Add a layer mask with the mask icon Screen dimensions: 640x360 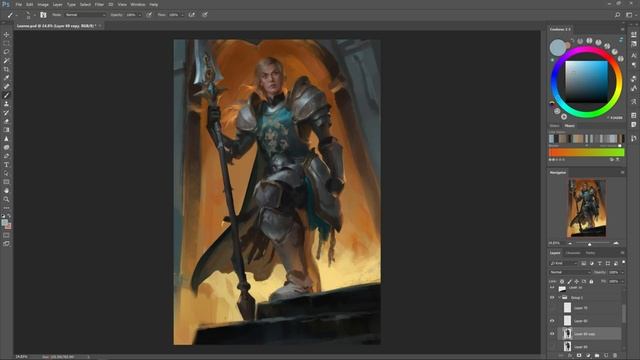(579, 356)
